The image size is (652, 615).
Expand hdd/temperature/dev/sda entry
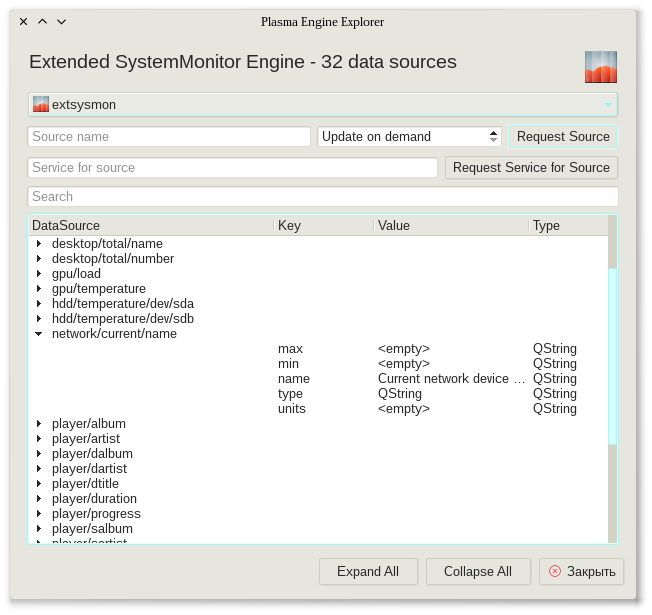tap(39, 304)
